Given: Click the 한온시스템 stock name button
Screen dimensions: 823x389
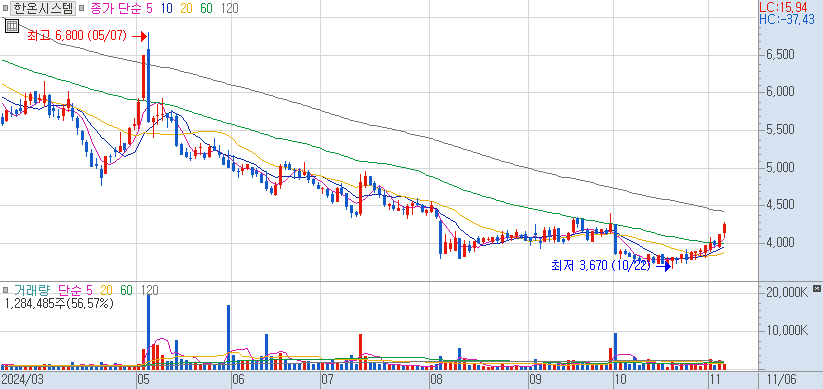Looking at the screenshot, I should [43, 8].
